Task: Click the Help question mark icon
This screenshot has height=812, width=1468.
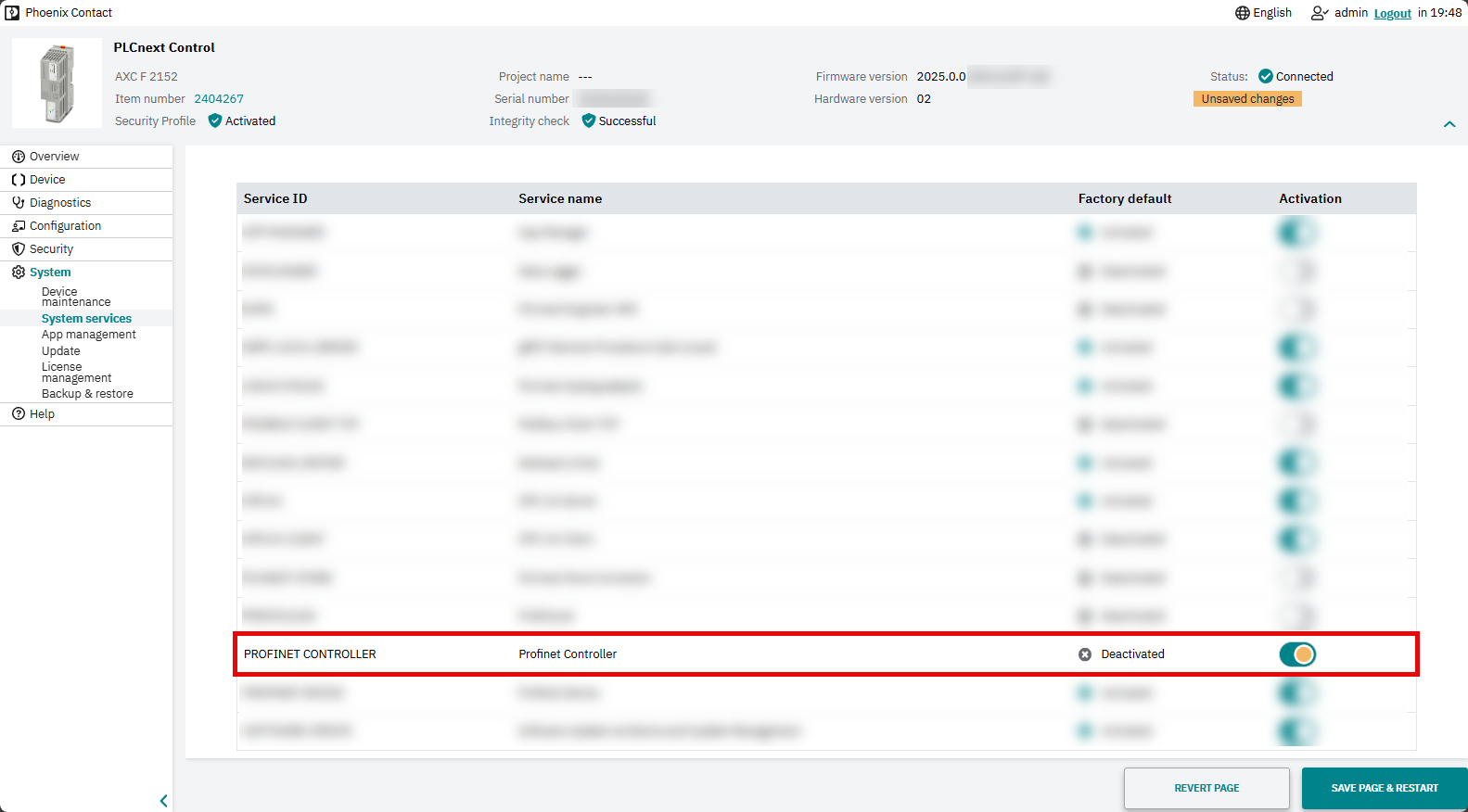Action: pos(19,413)
